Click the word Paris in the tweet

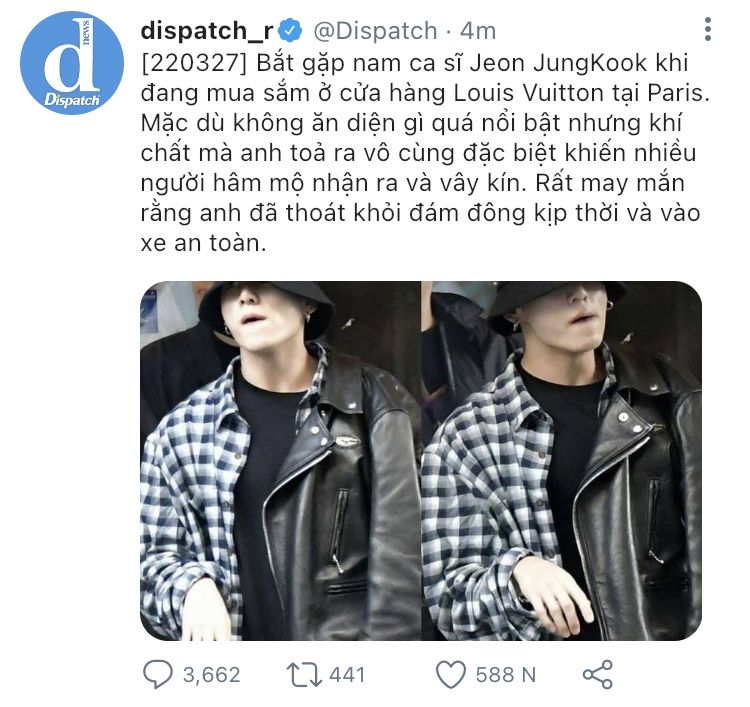[x=675, y=93]
